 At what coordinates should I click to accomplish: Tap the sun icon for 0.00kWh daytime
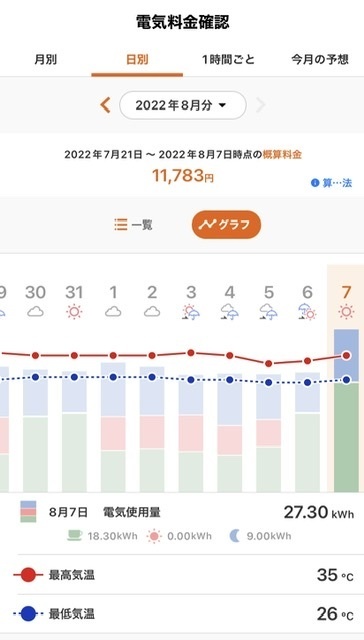click(x=155, y=536)
